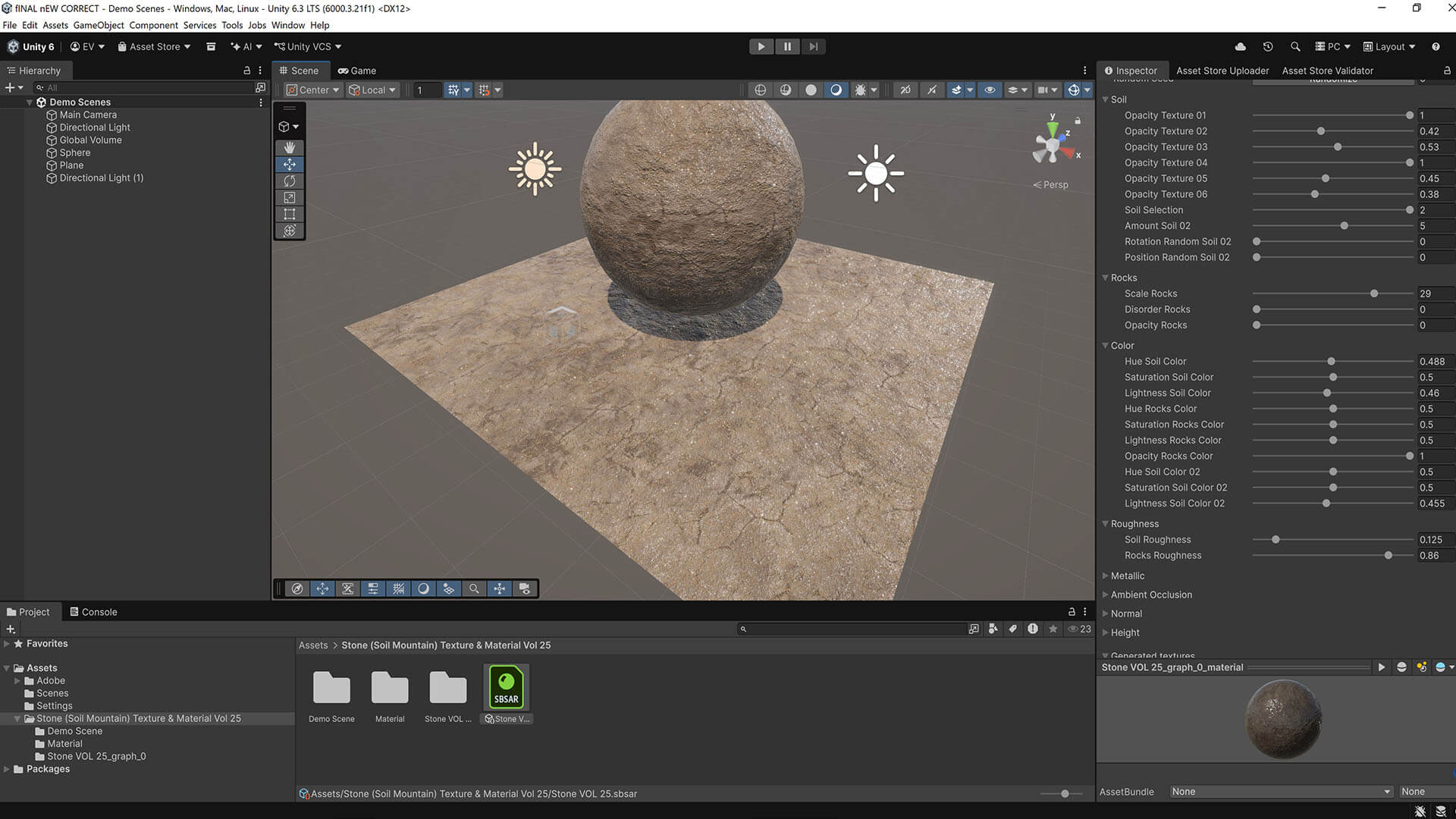Open undo history icon

coord(1267,46)
